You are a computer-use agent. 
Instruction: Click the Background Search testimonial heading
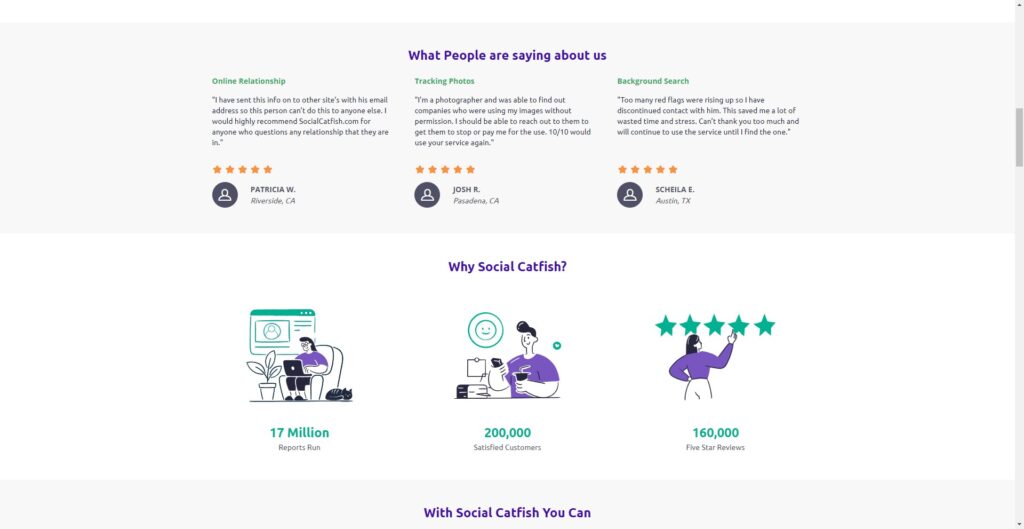[x=653, y=81]
